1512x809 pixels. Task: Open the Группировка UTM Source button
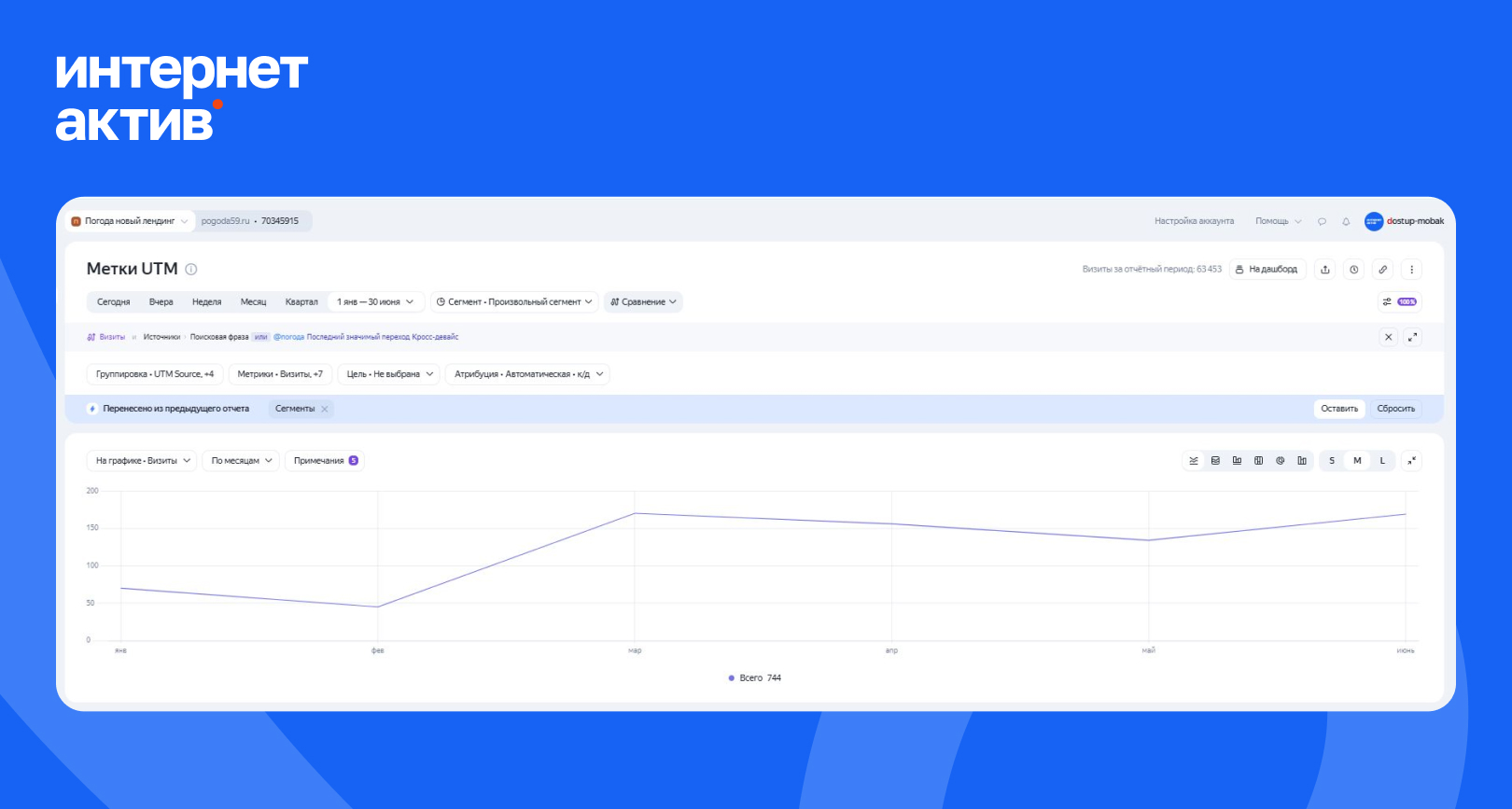(x=155, y=374)
